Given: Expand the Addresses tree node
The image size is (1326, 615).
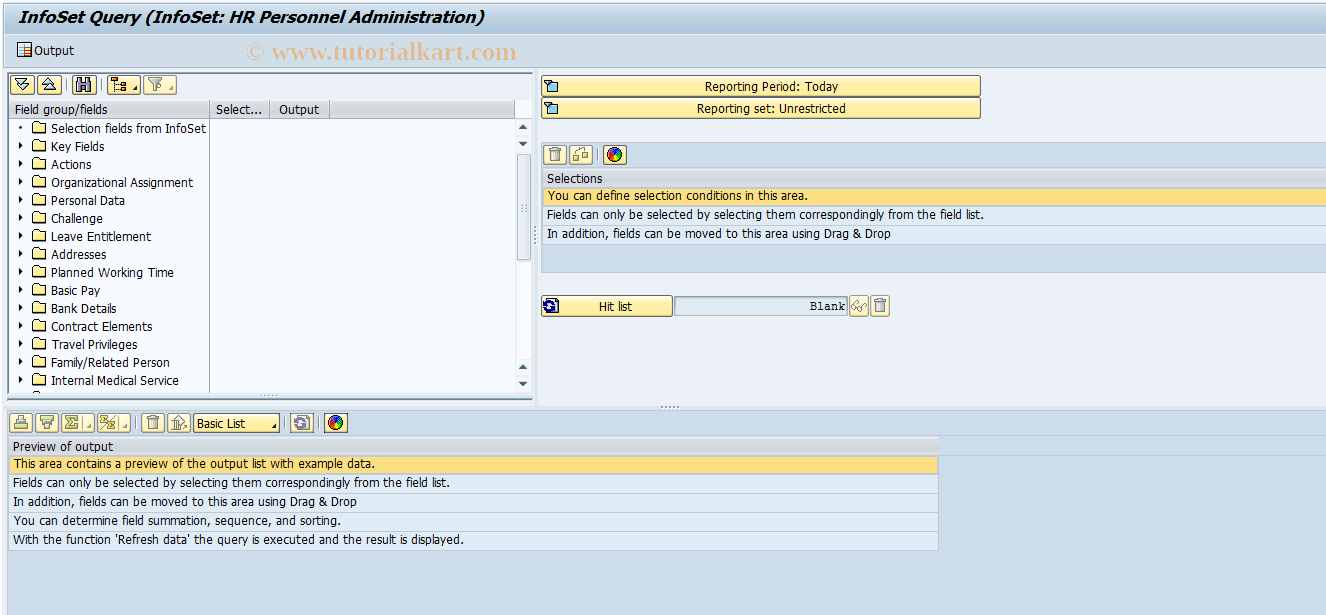Looking at the screenshot, I should click(x=22, y=254).
